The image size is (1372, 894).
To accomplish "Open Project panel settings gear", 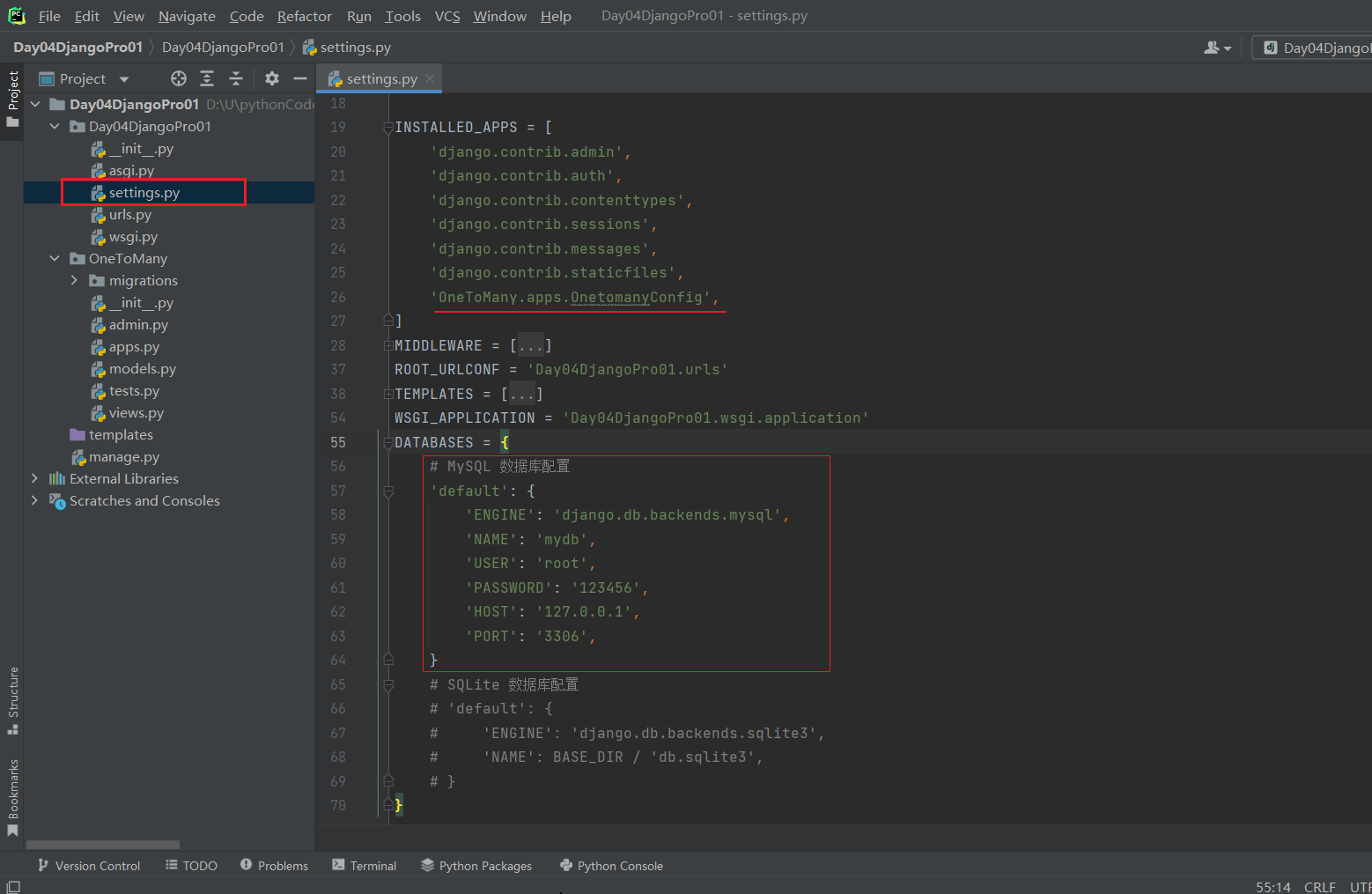I will click(x=272, y=78).
